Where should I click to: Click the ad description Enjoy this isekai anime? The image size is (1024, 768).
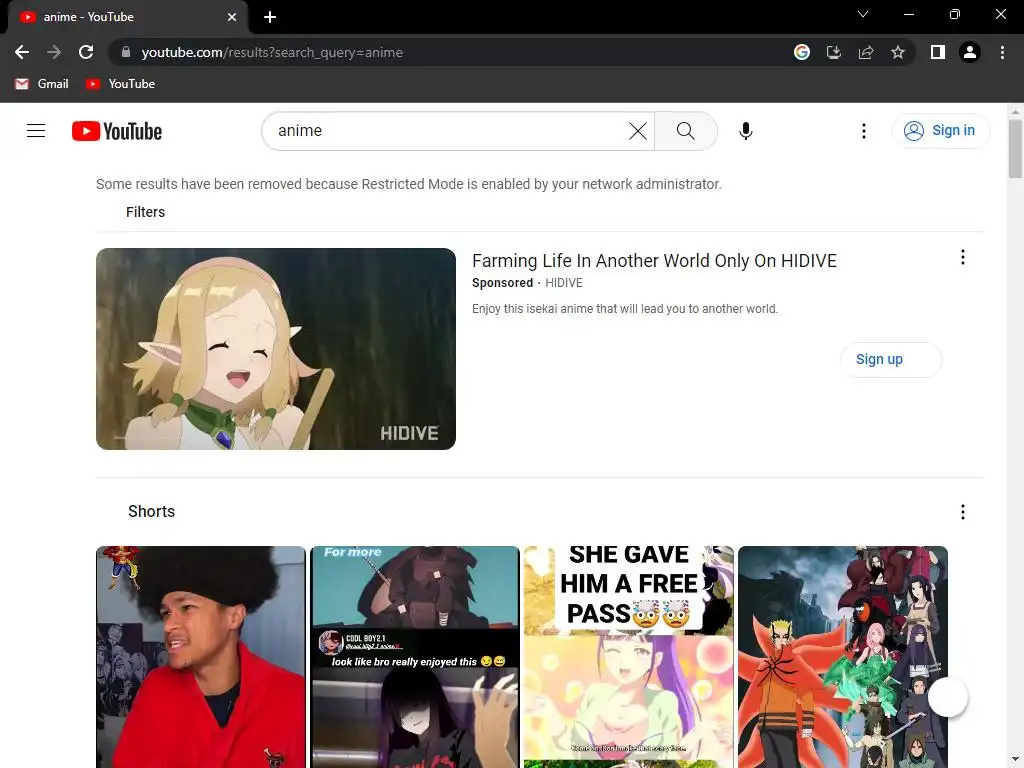(625, 309)
